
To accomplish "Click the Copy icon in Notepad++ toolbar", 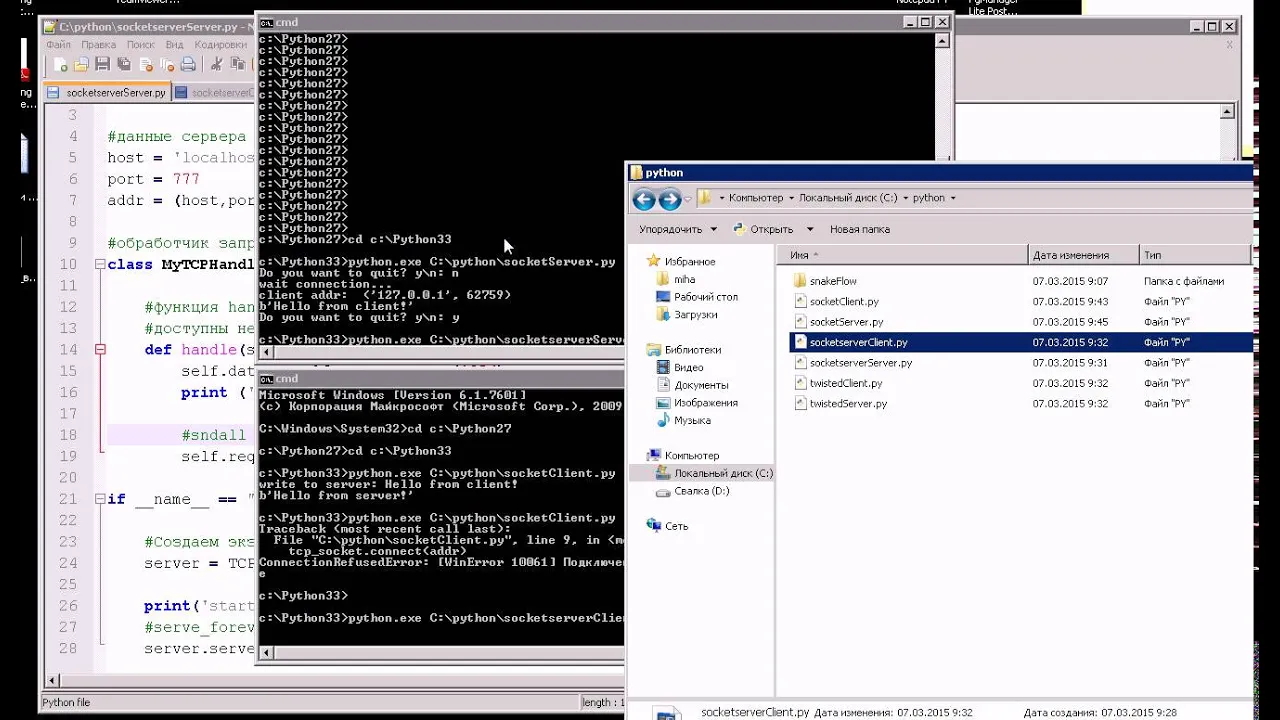I will tap(237, 65).
